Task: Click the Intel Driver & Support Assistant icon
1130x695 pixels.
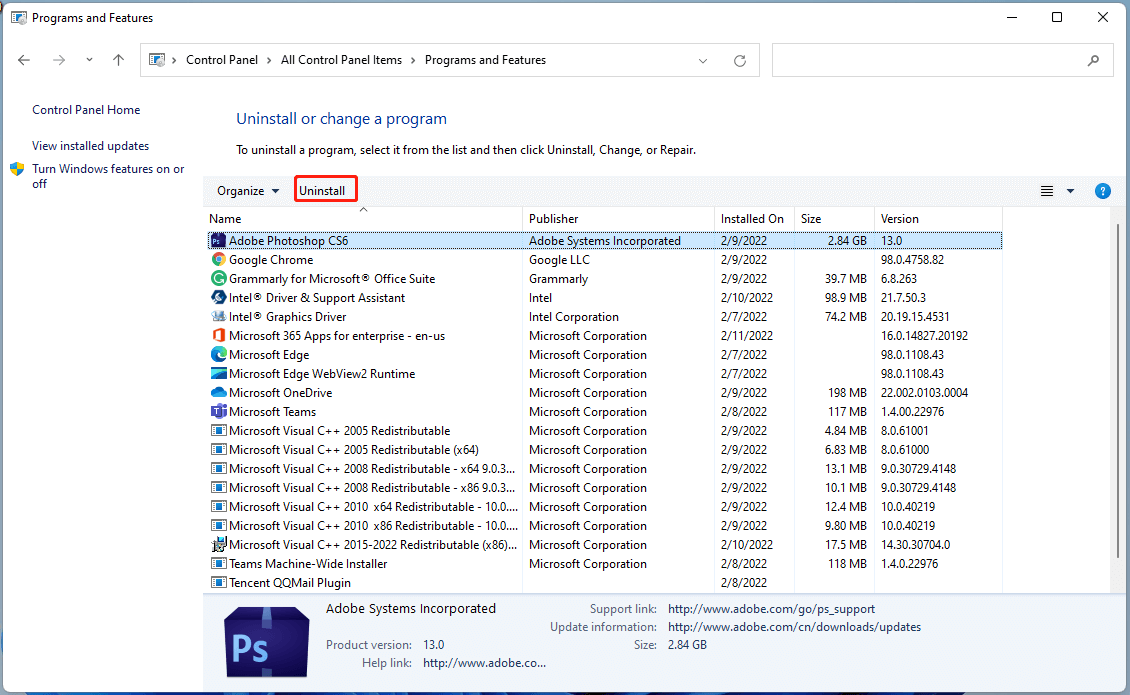Action: click(x=218, y=297)
